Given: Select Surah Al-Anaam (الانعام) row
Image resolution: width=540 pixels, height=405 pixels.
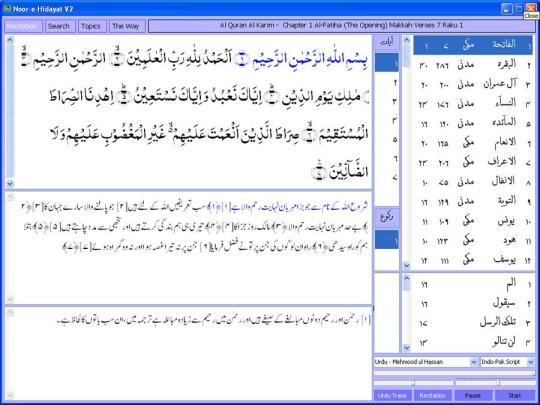Looking at the screenshot, I should [x=473, y=143].
